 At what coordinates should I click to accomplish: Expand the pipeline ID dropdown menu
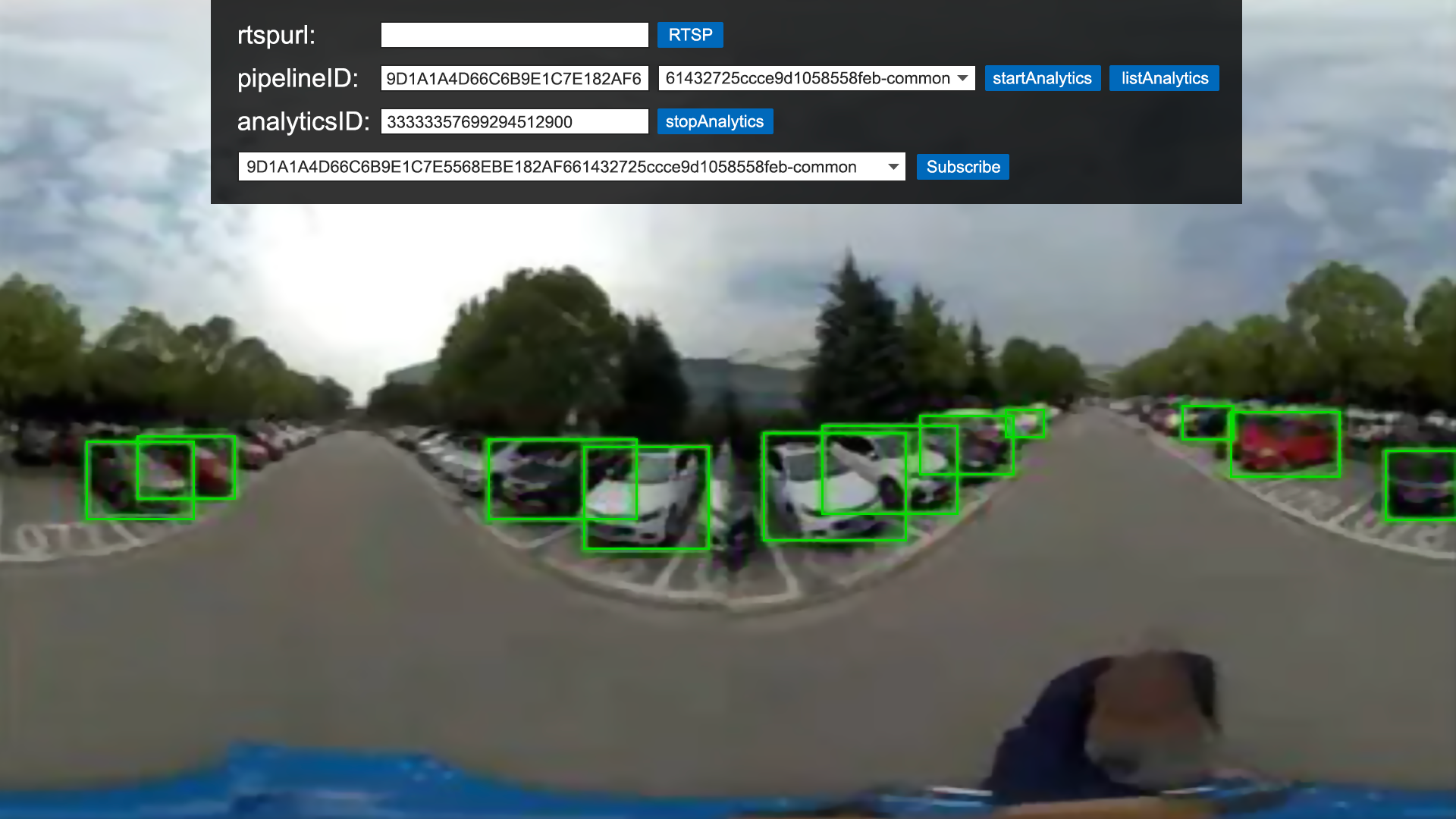tap(963, 78)
